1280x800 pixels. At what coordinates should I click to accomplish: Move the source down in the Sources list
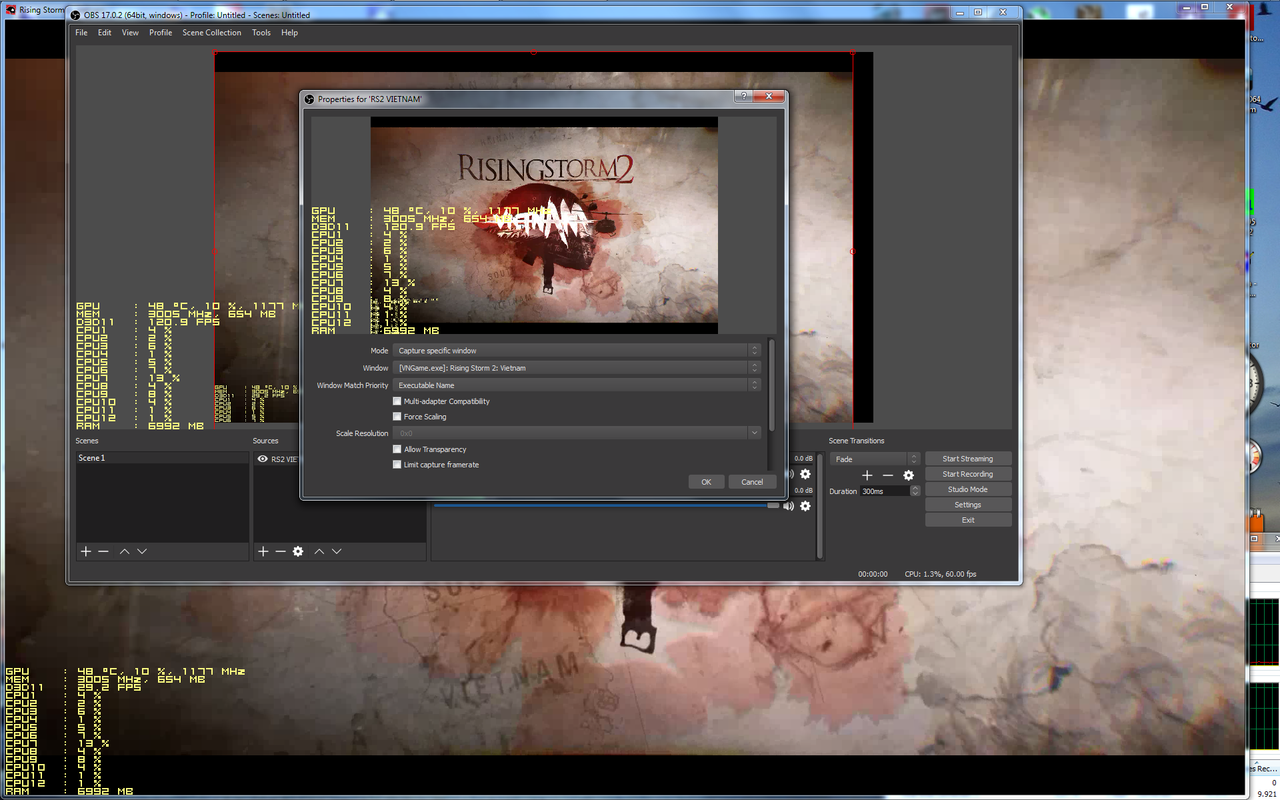click(337, 551)
